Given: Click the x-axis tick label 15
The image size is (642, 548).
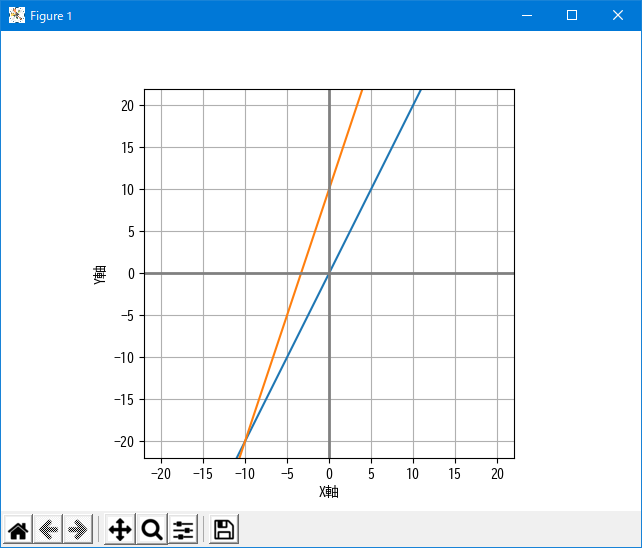Looking at the screenshot, I should coord(454,474).
